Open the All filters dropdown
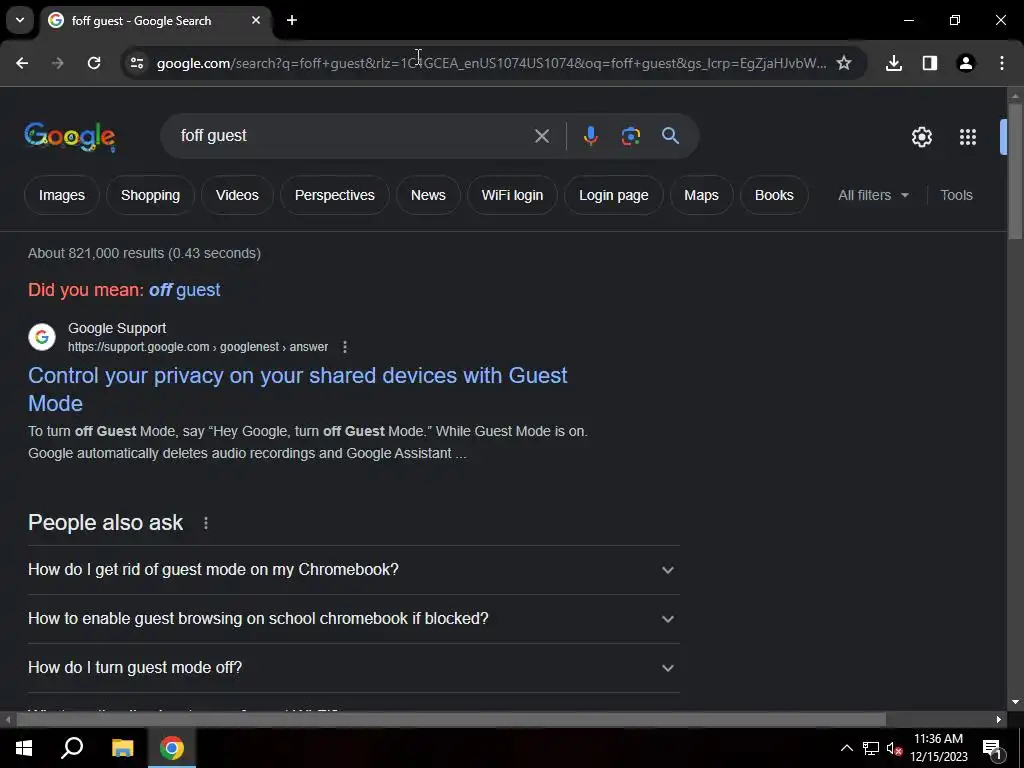The width and height of the screenshot is (1024, 768). (873, 195)
